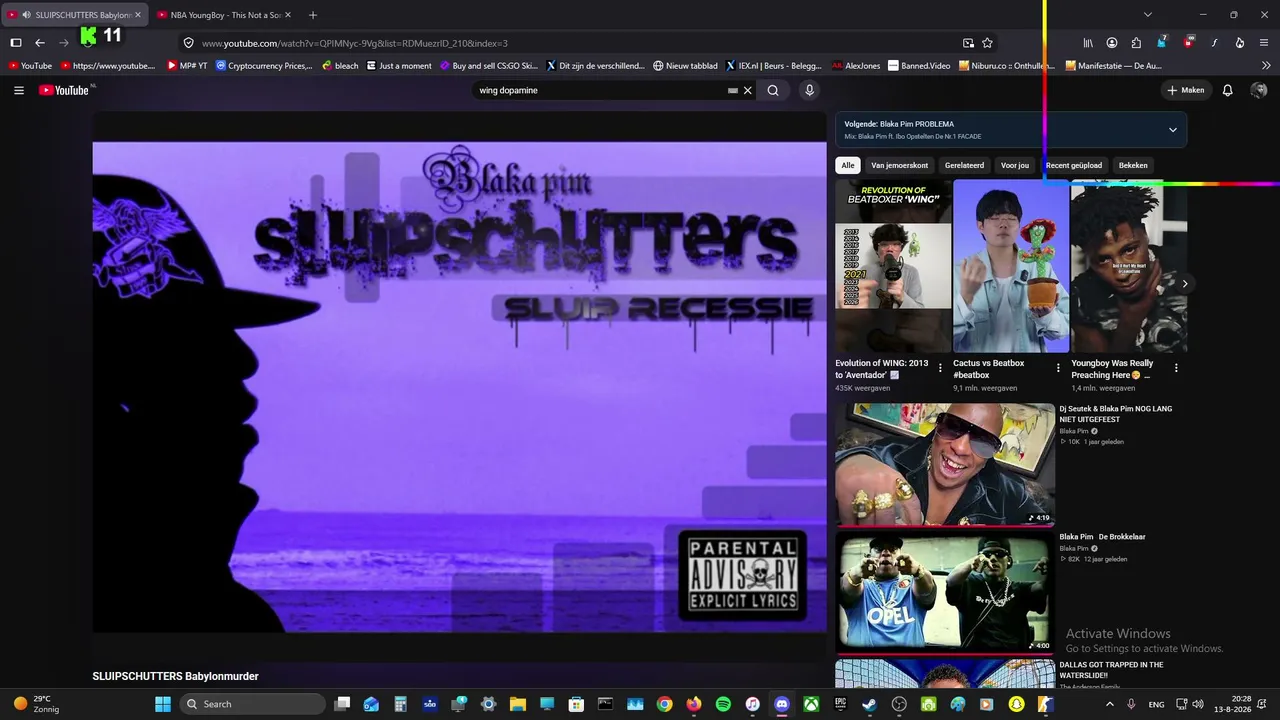Open the YouTube guide hamburger menu
The width and height of the screenshot is (1280, 720).
pos(19,90)
